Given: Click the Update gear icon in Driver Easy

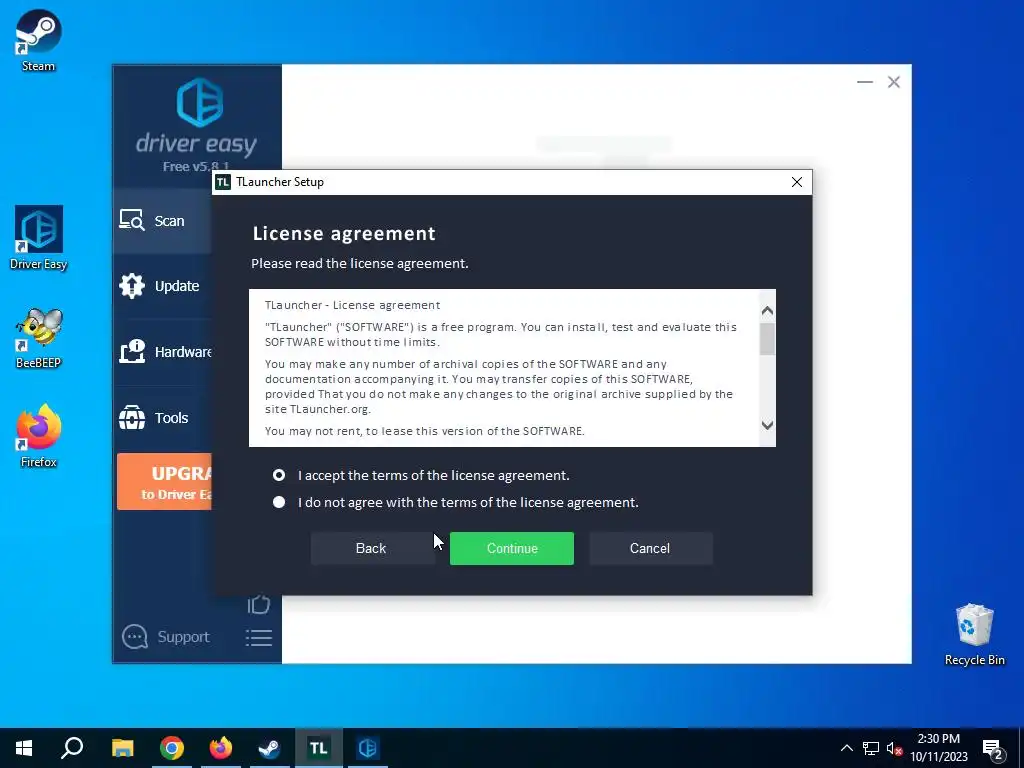Looking at the screenshot, I should pos(131,286).
